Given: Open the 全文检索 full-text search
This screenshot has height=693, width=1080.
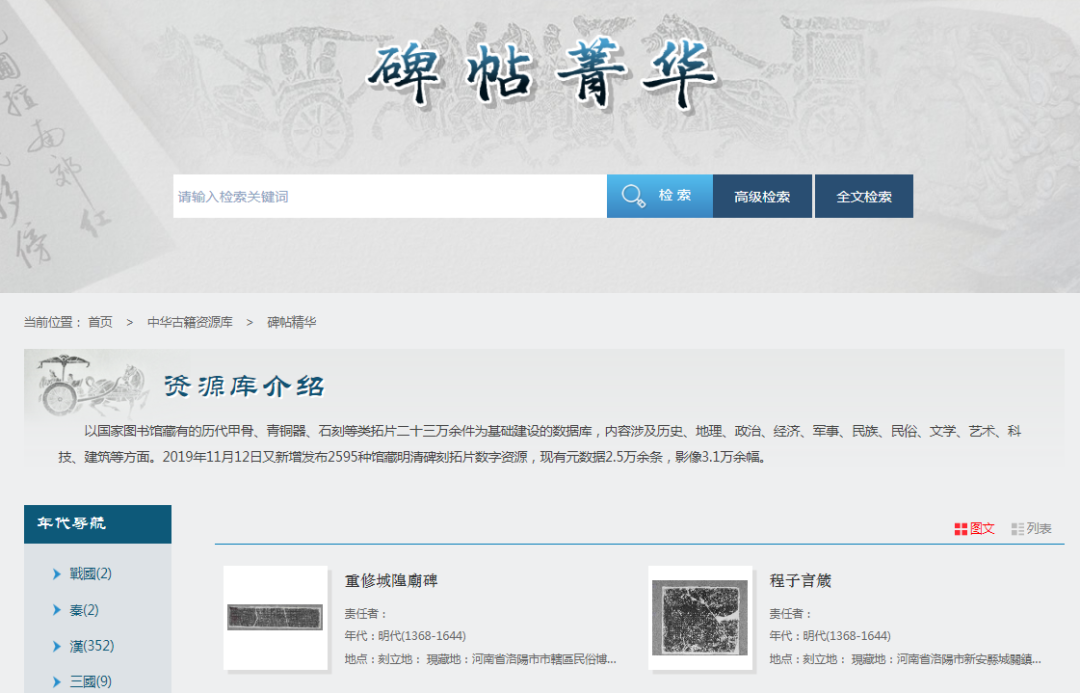Looking at the screenshot, I should click(864, 197).
